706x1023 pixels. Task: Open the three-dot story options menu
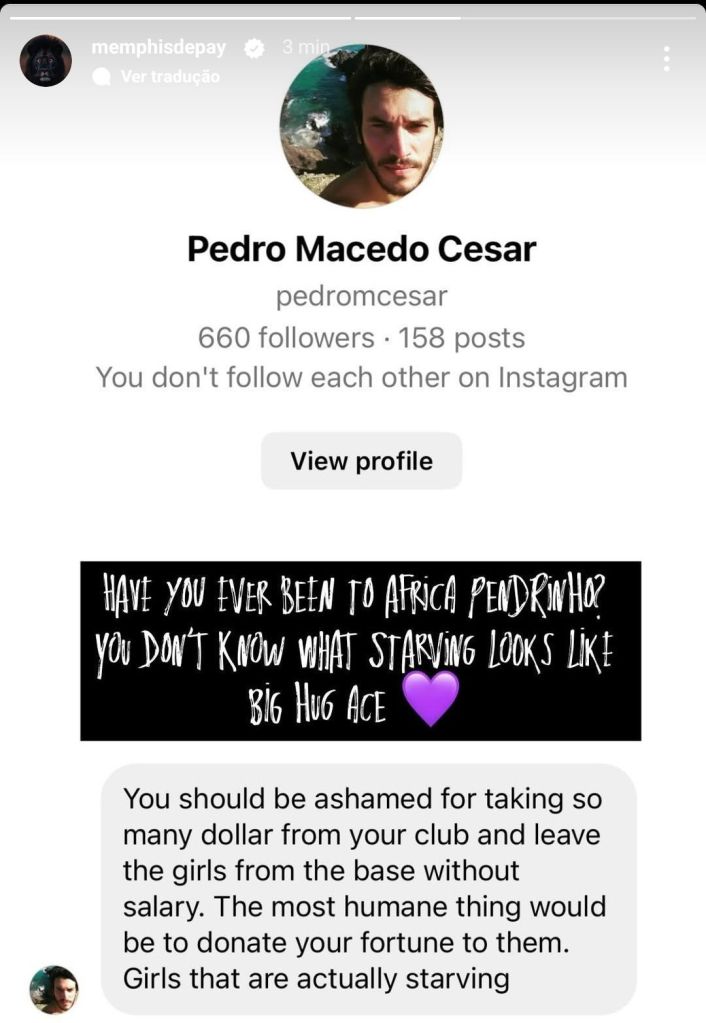click(666, 58)
